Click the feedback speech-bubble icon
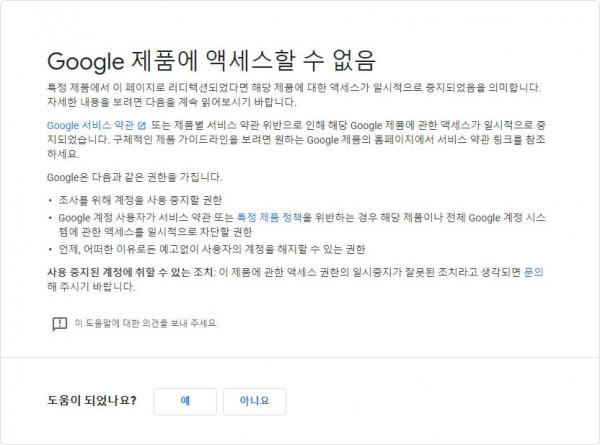600x445 pixels. coord(59,324)
